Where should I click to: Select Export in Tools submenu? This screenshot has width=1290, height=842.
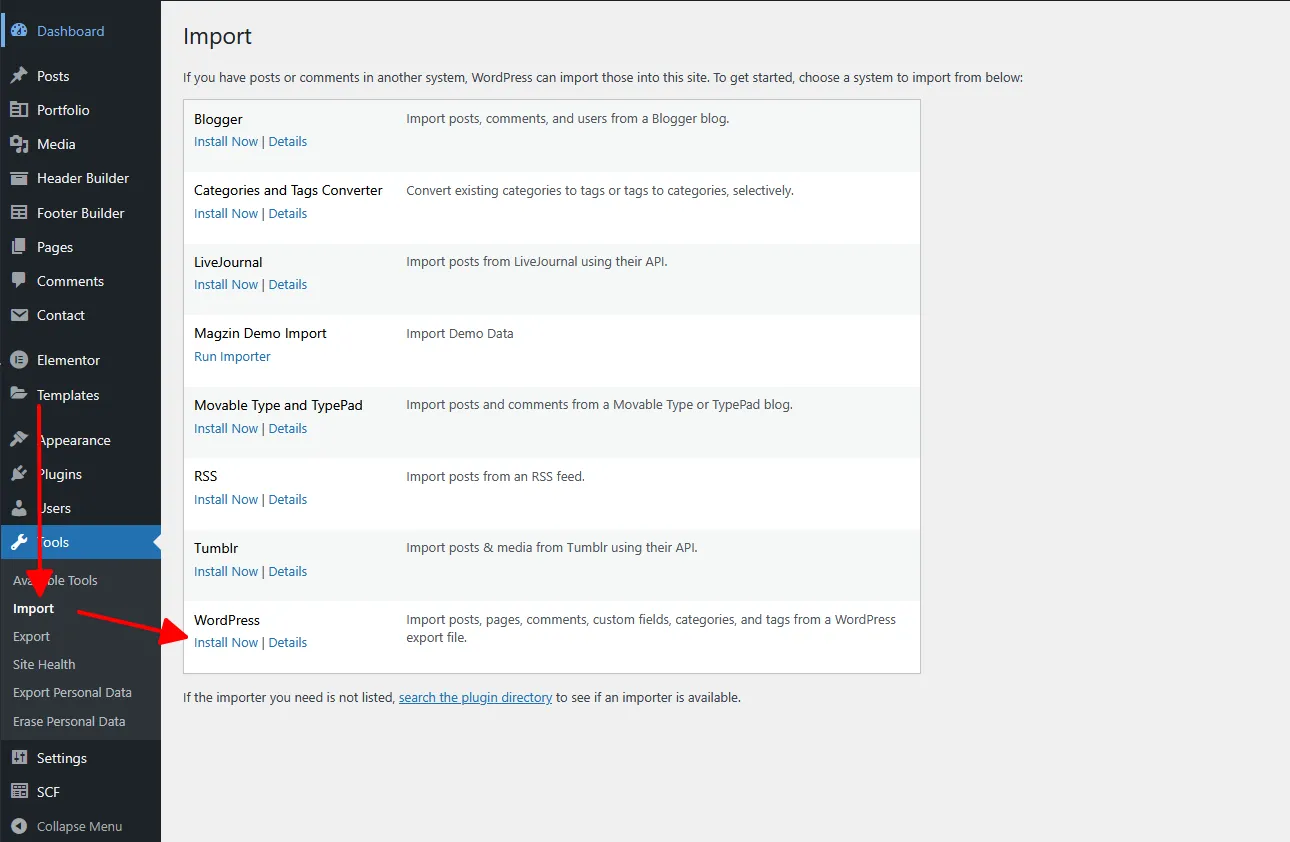31,636
